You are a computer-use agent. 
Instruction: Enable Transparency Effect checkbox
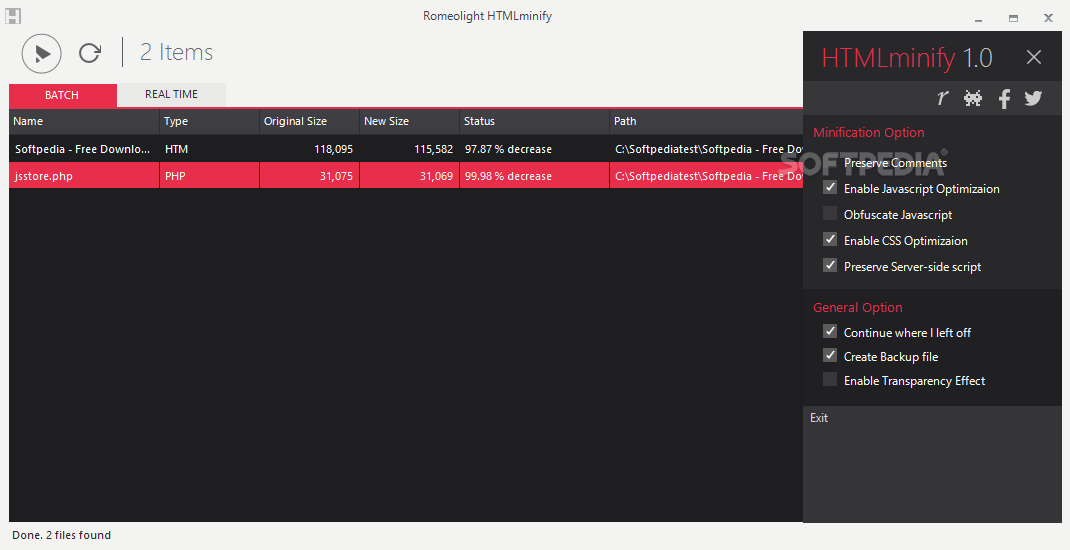pyautogui.click(x=830, y=379)
